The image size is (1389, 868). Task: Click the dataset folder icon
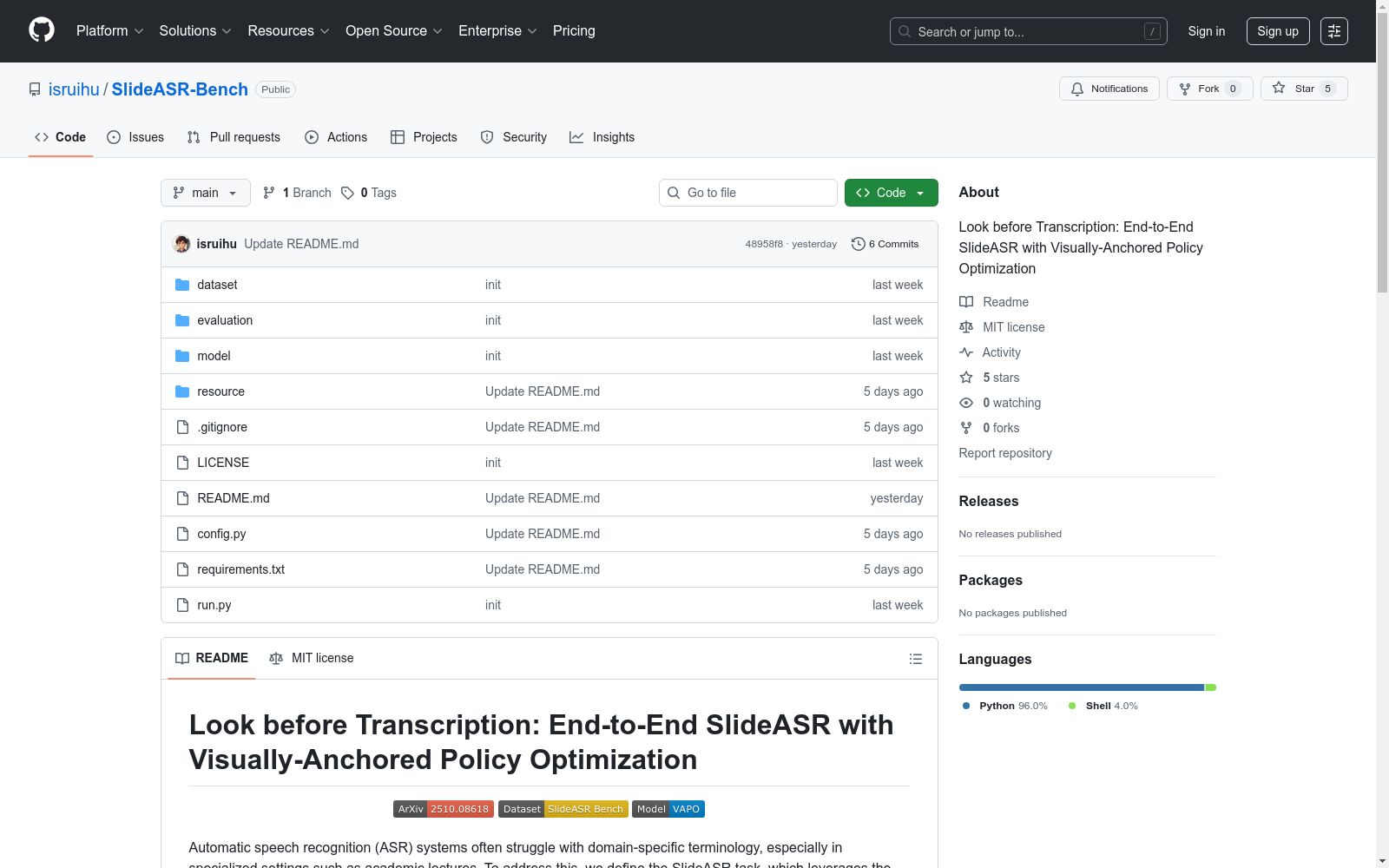182,285
